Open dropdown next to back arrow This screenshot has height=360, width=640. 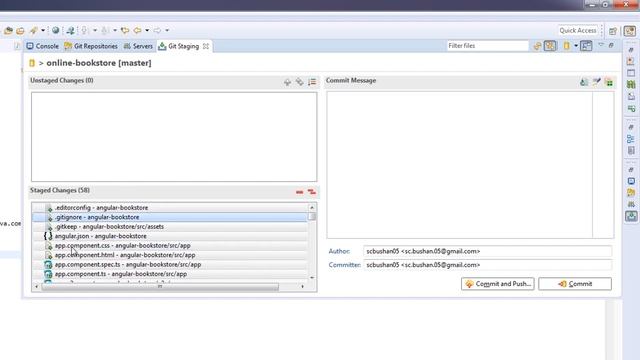tap(147, 30)
